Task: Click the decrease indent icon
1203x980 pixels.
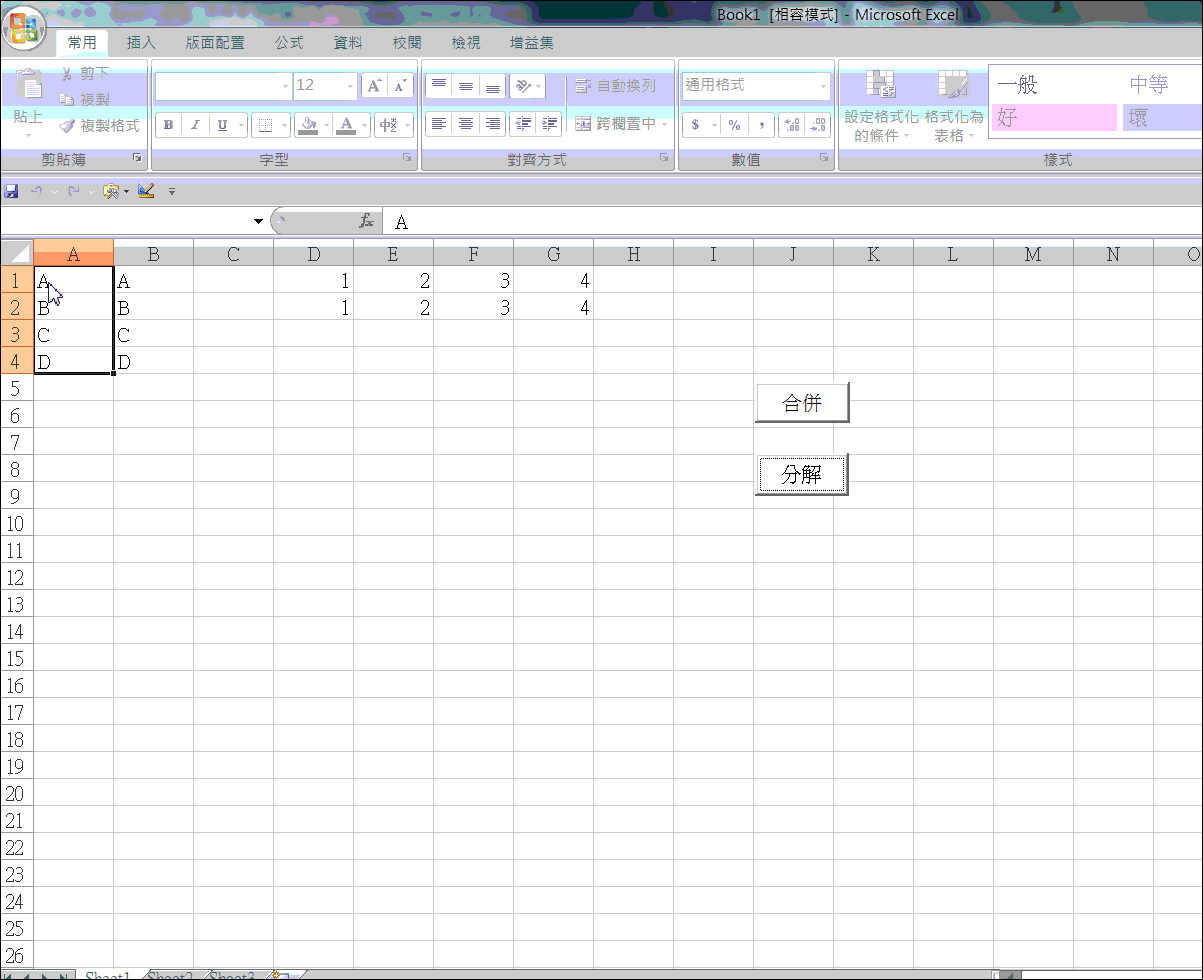Action: point(522,124)
